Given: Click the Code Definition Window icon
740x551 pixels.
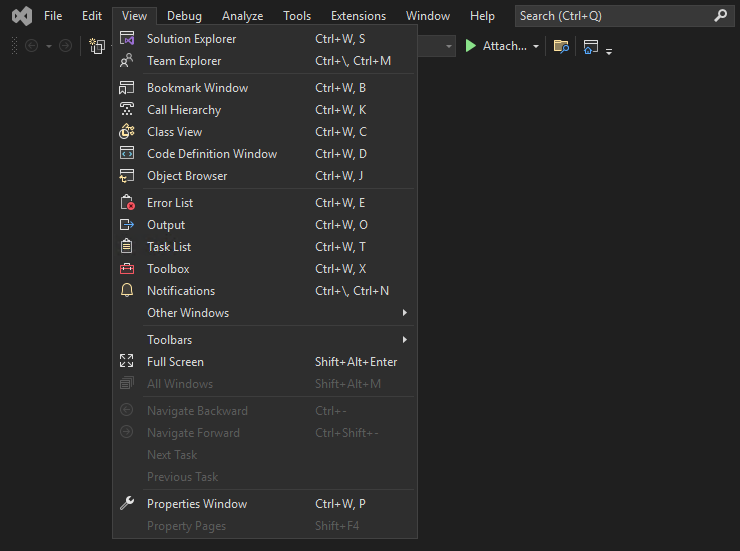Looking at the screenshot, I should (126, 153).
